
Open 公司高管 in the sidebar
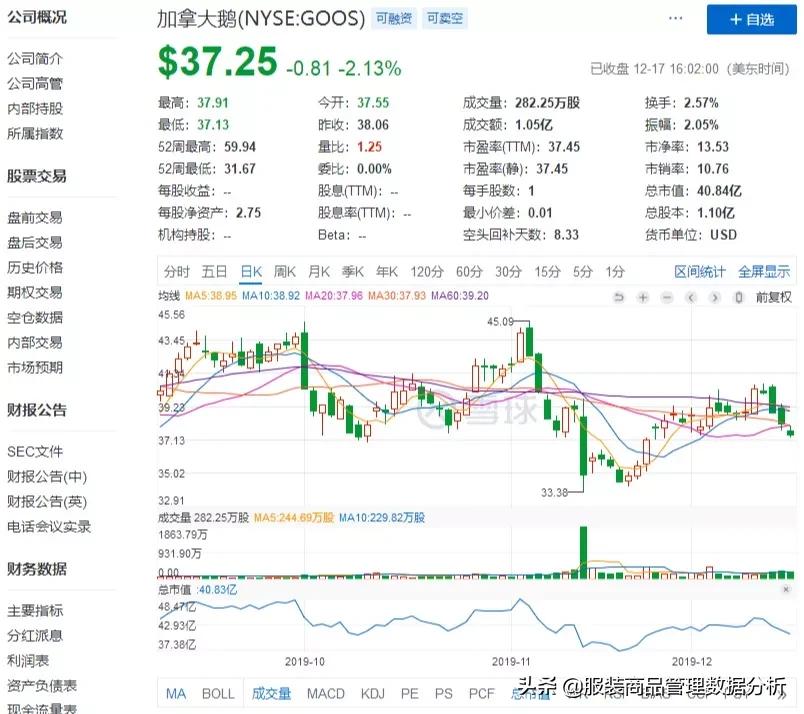pos(35,84)
